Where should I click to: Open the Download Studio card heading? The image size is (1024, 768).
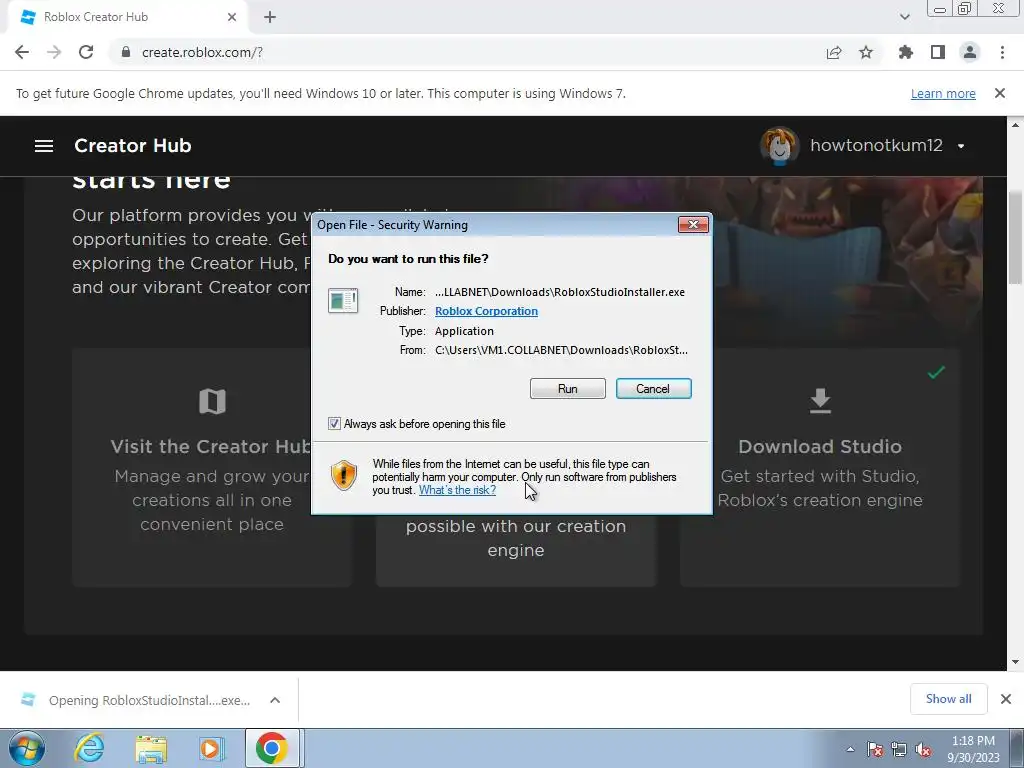(820, 447)
